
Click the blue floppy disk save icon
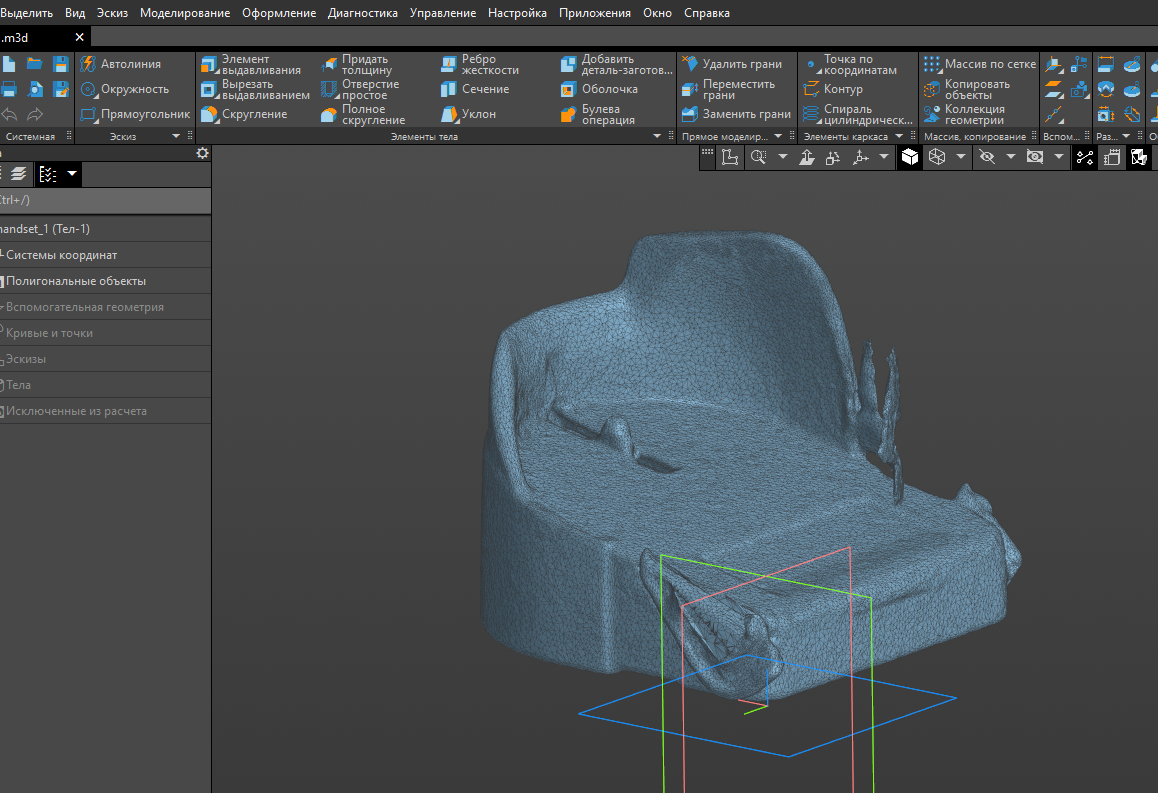[x=60, y=64]
